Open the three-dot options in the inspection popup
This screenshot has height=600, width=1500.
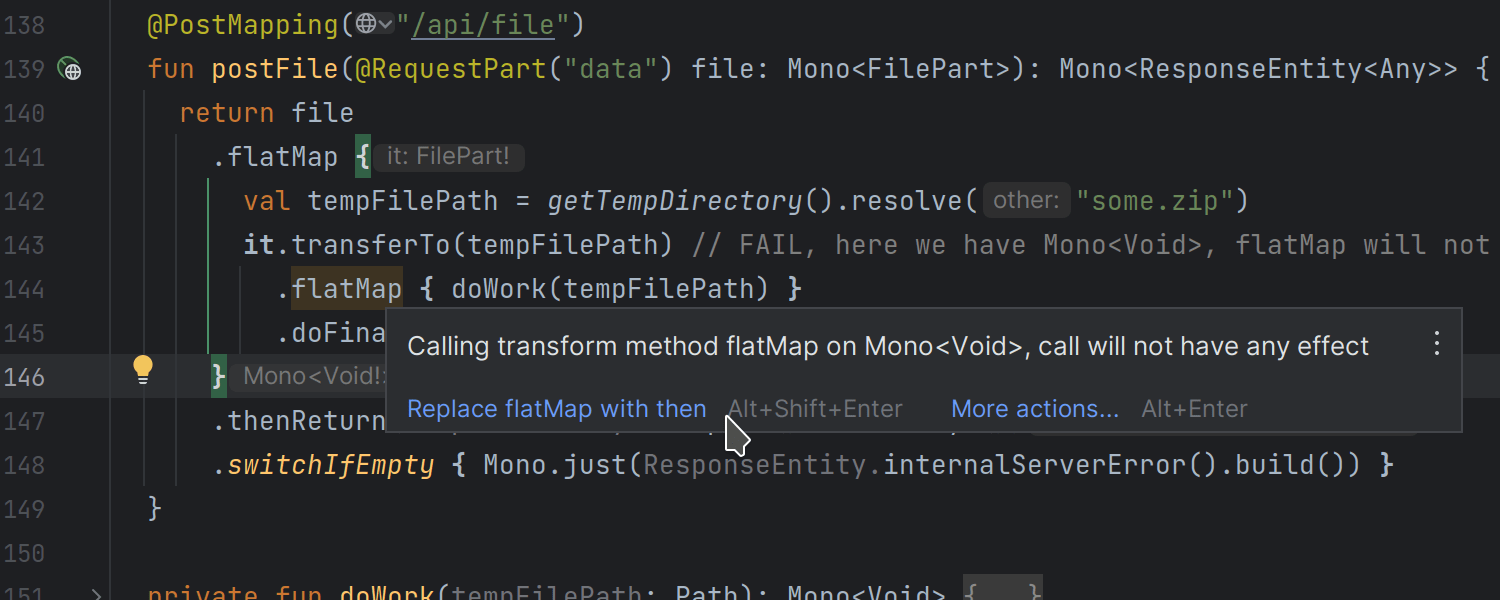tap(1437, 345)
